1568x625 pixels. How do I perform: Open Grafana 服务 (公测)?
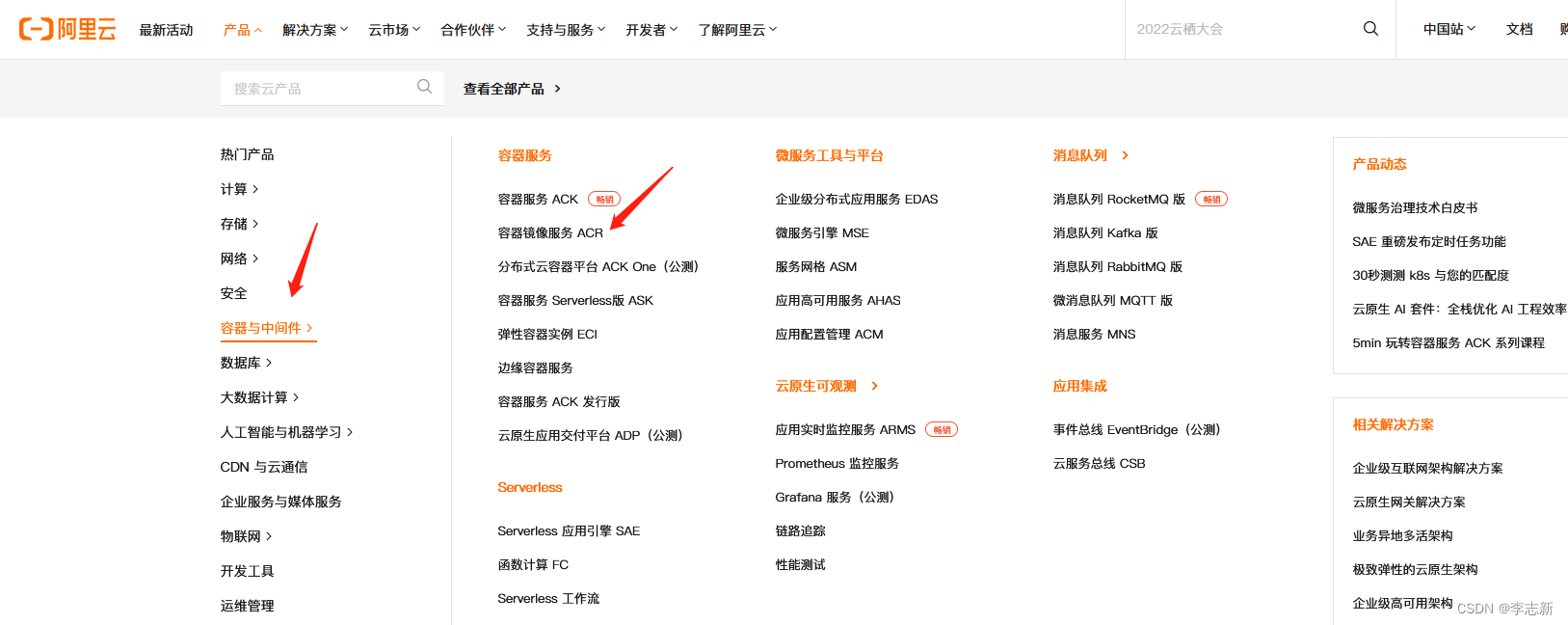point(836,498)
